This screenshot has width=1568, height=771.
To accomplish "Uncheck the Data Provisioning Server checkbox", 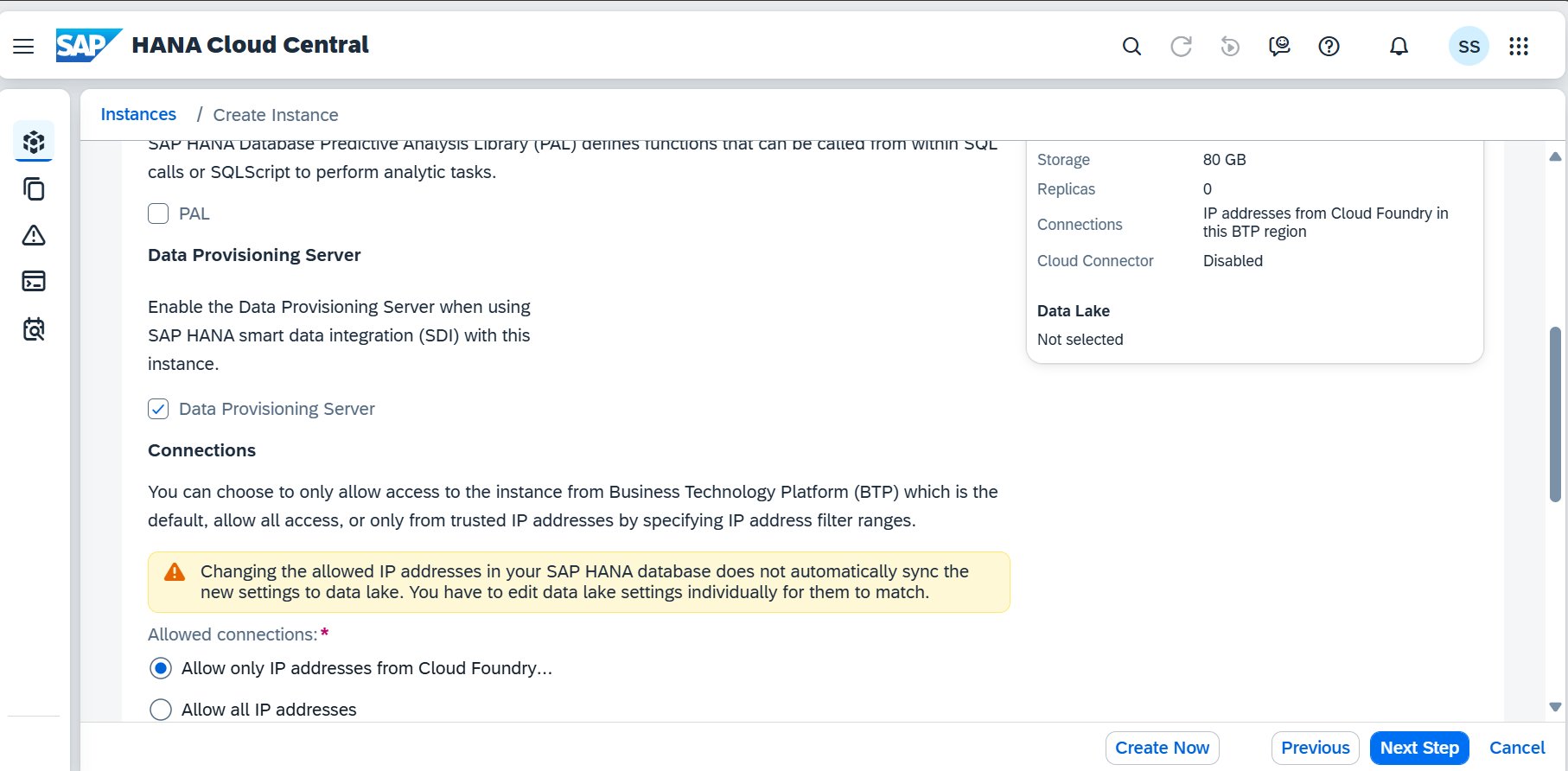I will point(158,409).
